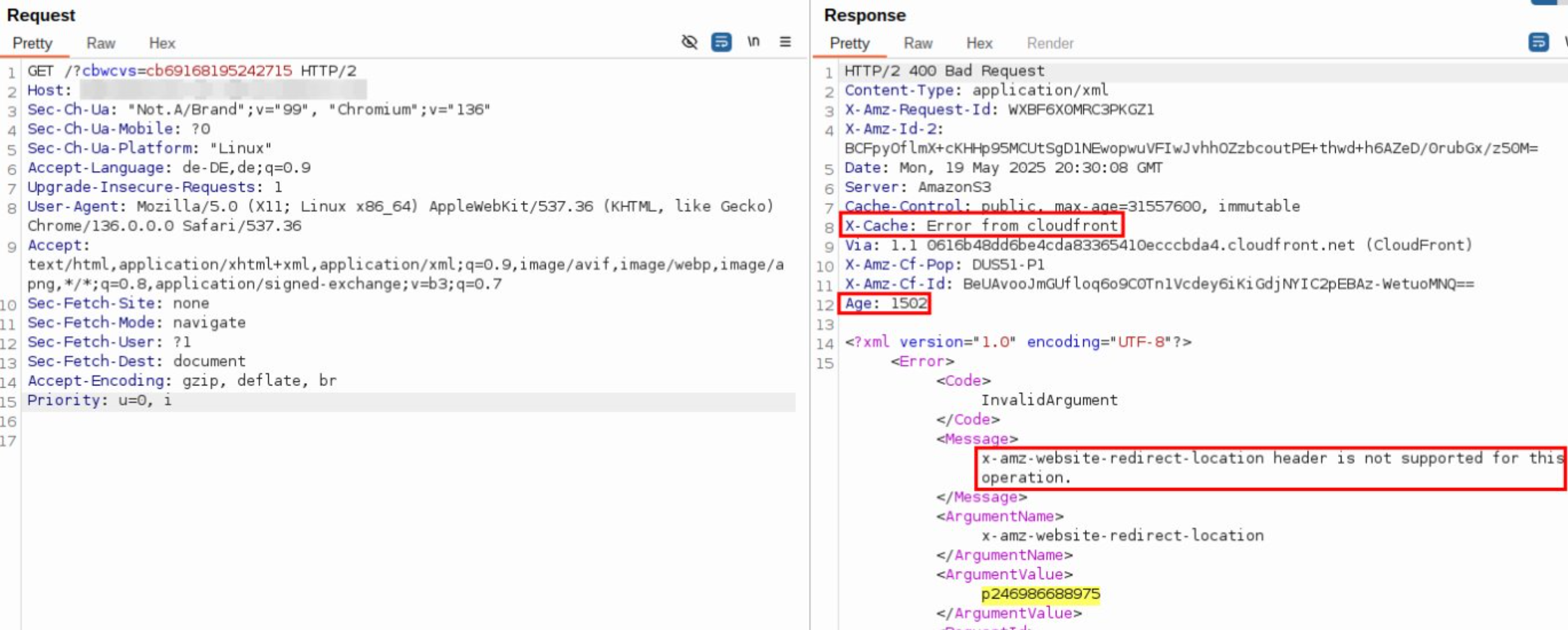Click the Sec-Ch-Ua-Mobile header line
Viewport: 1568px width, 630px height.
click(x=119, y=129)
